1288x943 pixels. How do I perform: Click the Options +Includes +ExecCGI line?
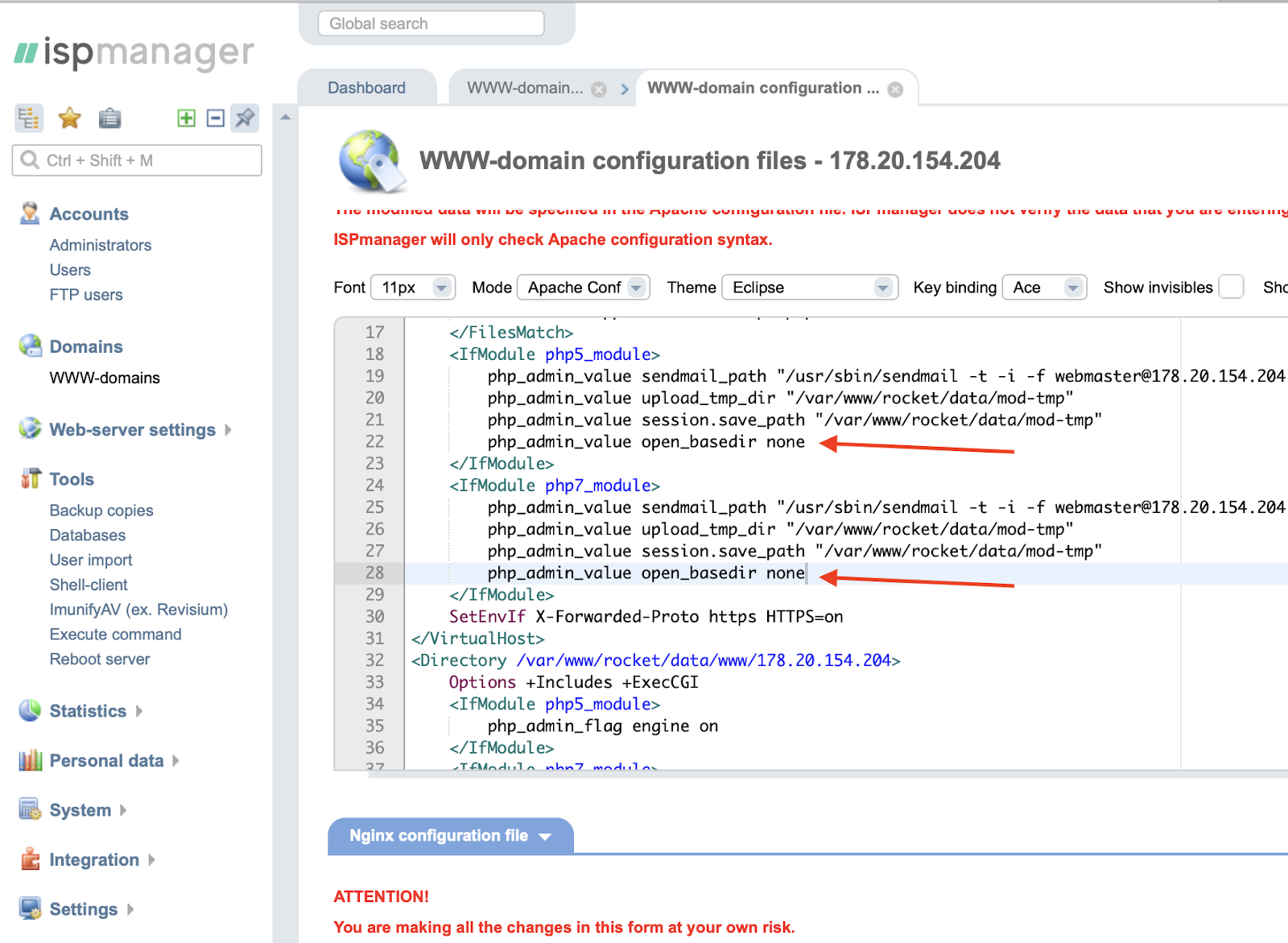[573, 682]
